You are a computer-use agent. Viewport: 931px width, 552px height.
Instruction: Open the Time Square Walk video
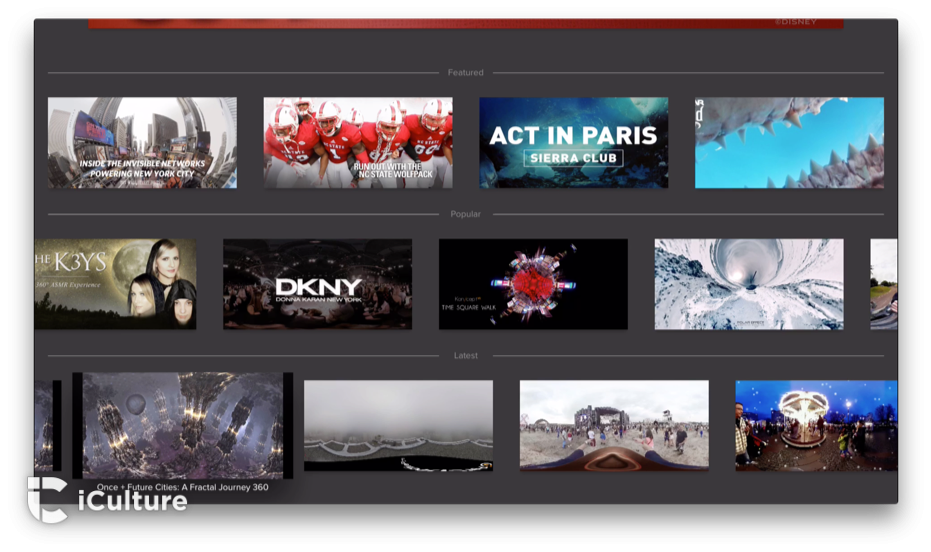point(533,284)
